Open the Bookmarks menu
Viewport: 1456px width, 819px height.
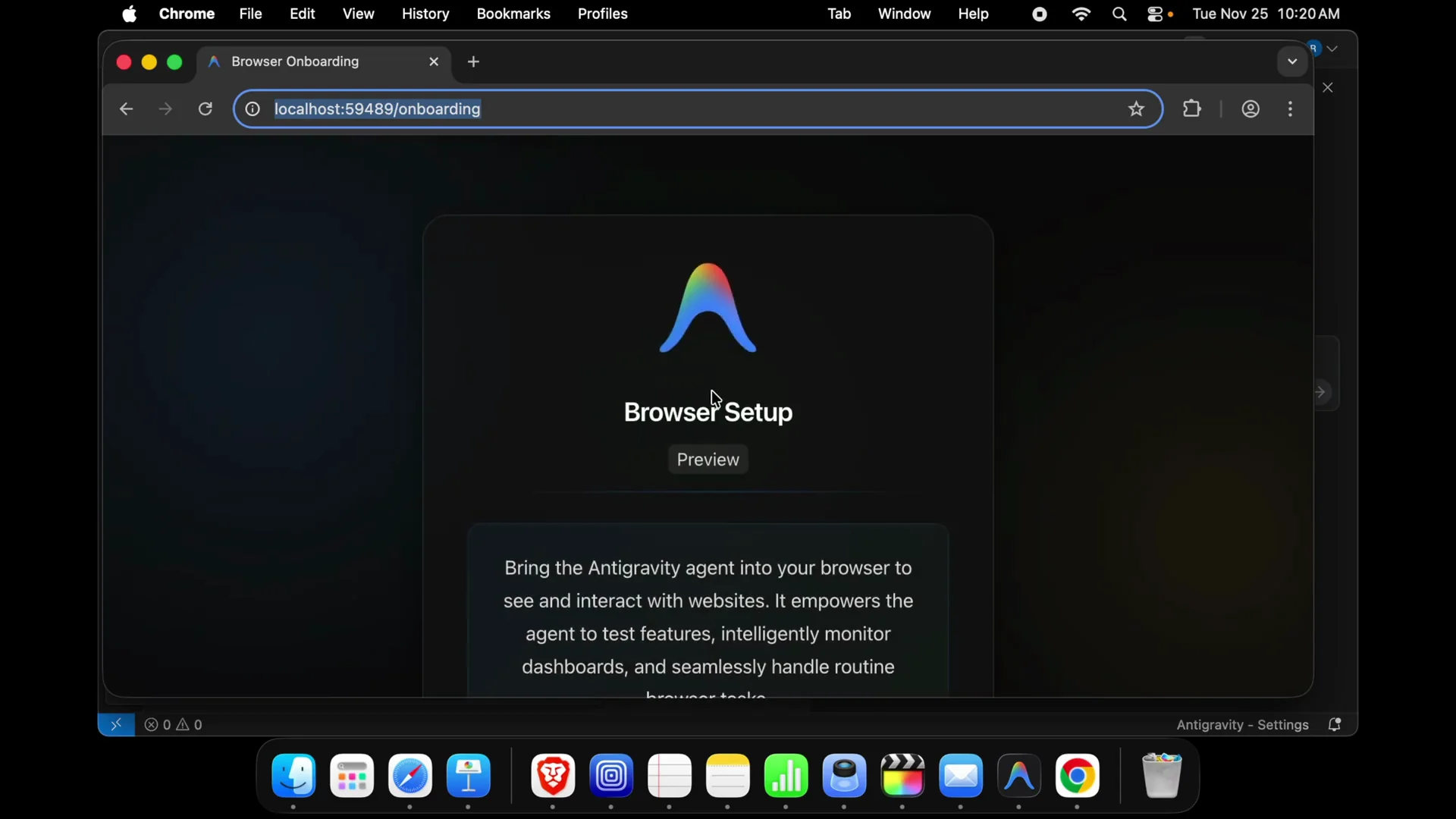pyautogui.click(x=514, y=14)
